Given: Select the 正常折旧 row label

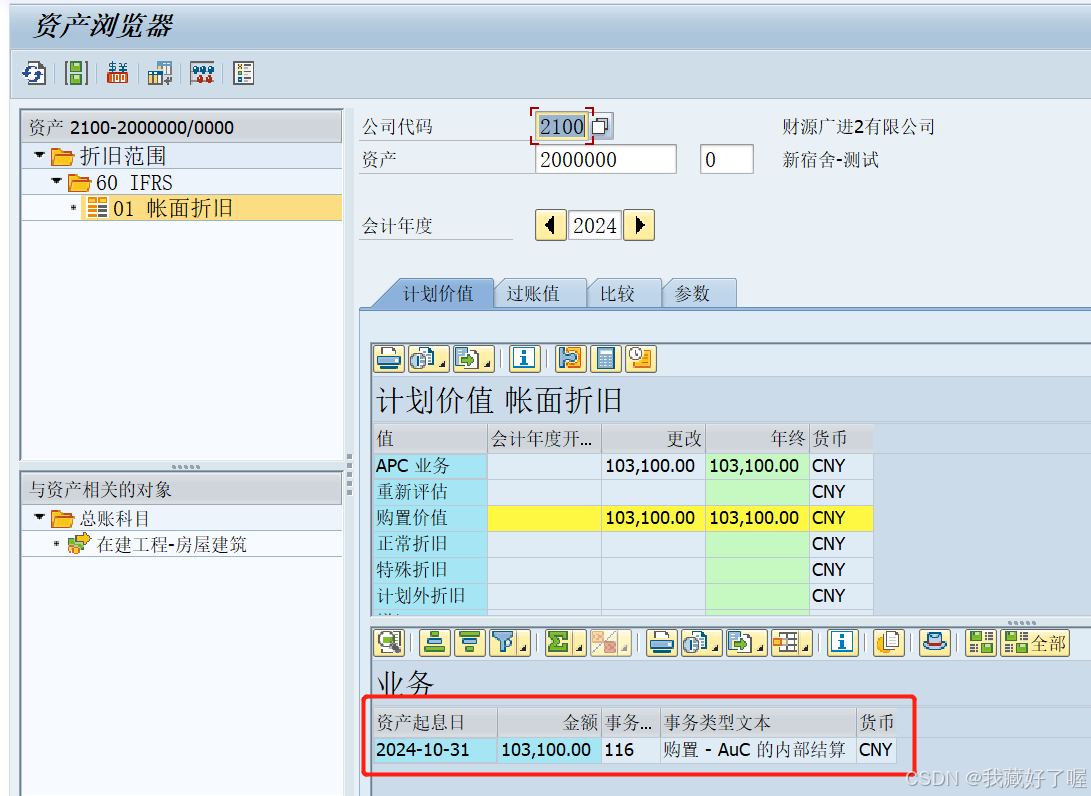Looking at the screenshot, I should pyautogui.click(x=430, y=543).
